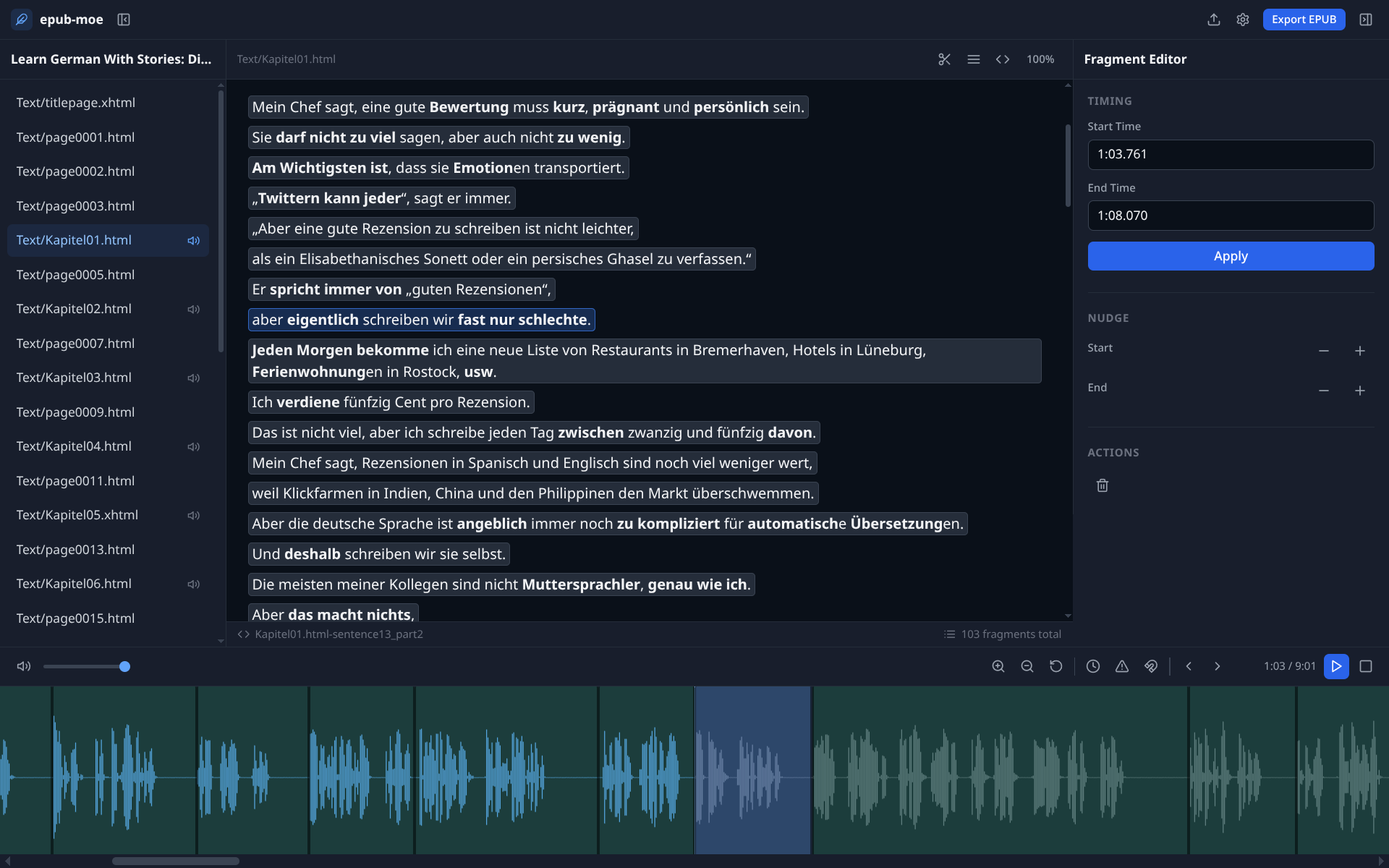Stop audio playback
The height and width of the screenshot is (868, 1389).
[1366, 666]
